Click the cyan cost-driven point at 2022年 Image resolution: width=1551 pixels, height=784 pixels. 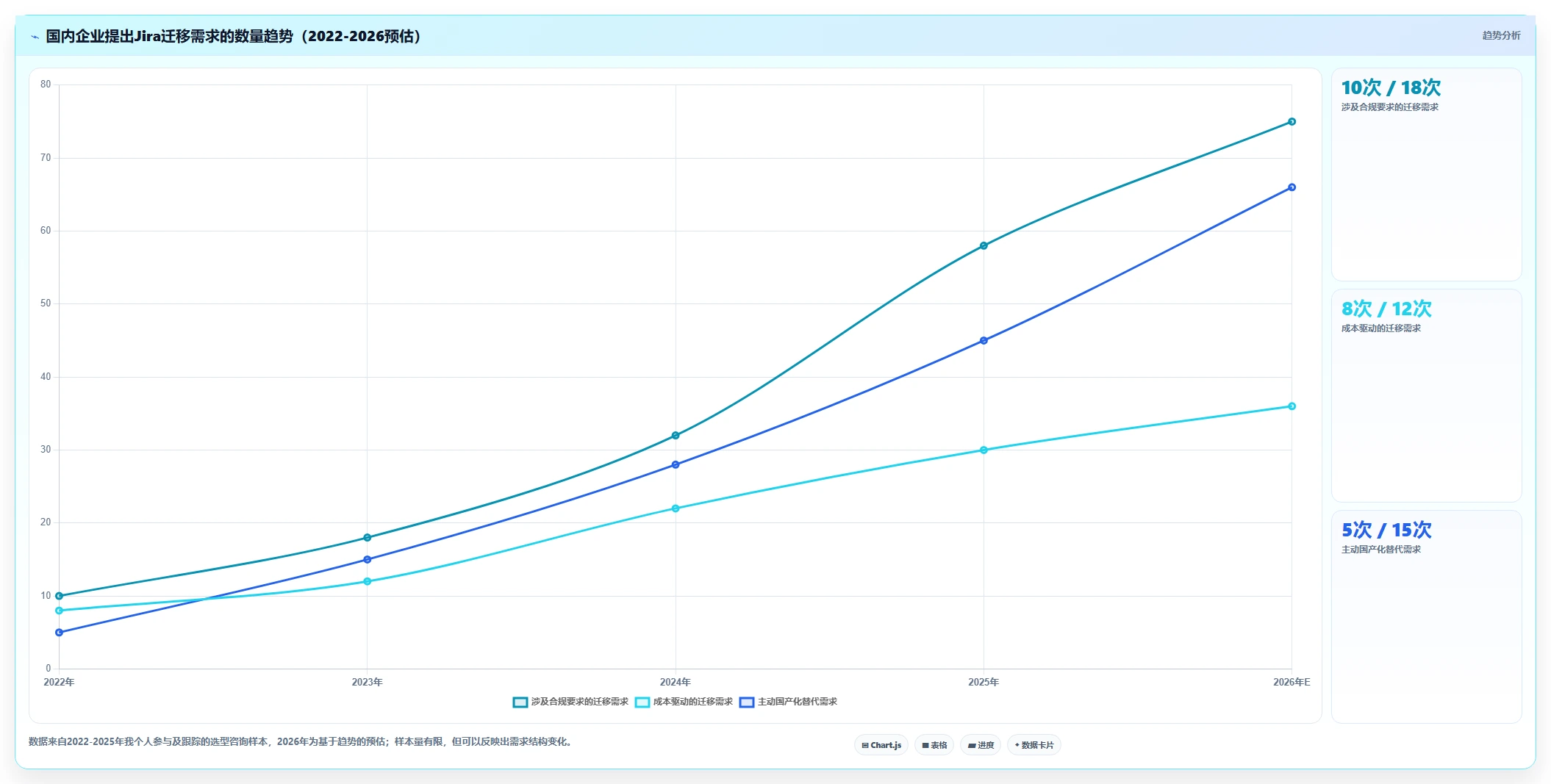(60, 611)
